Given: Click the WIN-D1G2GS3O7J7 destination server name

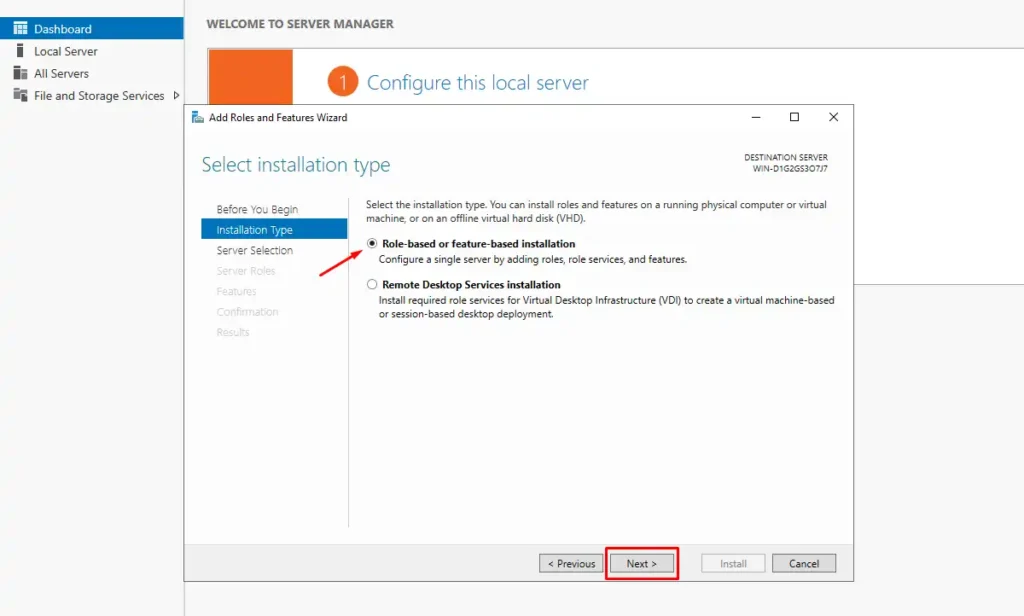Looking at the screenshot, I should 790,169.
